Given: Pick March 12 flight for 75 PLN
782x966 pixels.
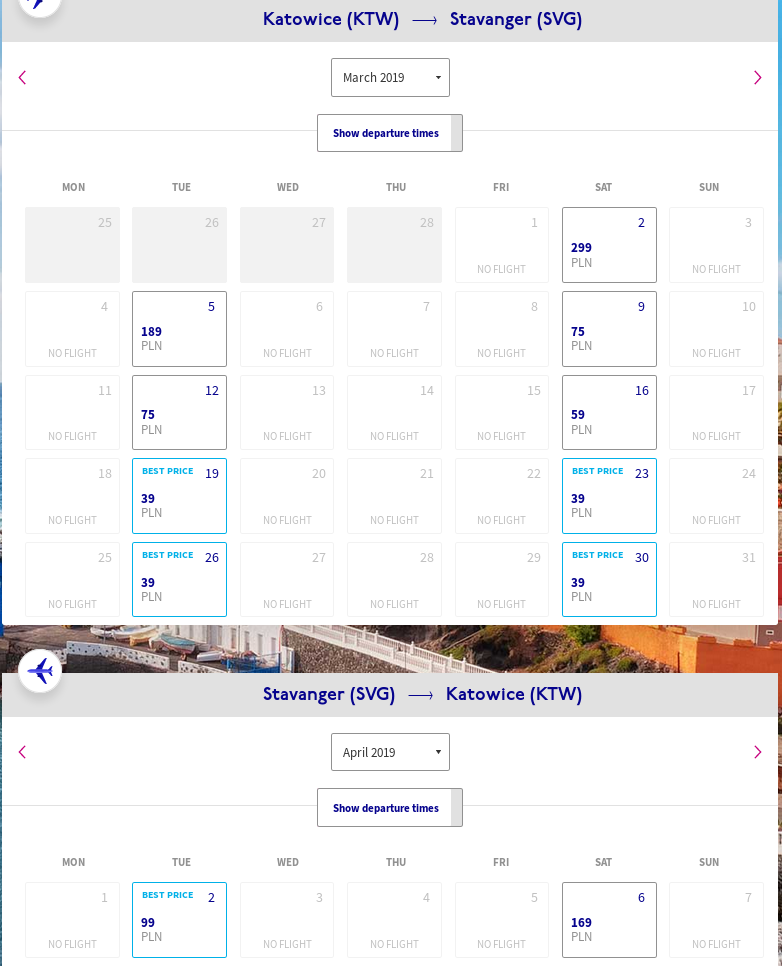Looking at the screenshot, I should (179, 412).
